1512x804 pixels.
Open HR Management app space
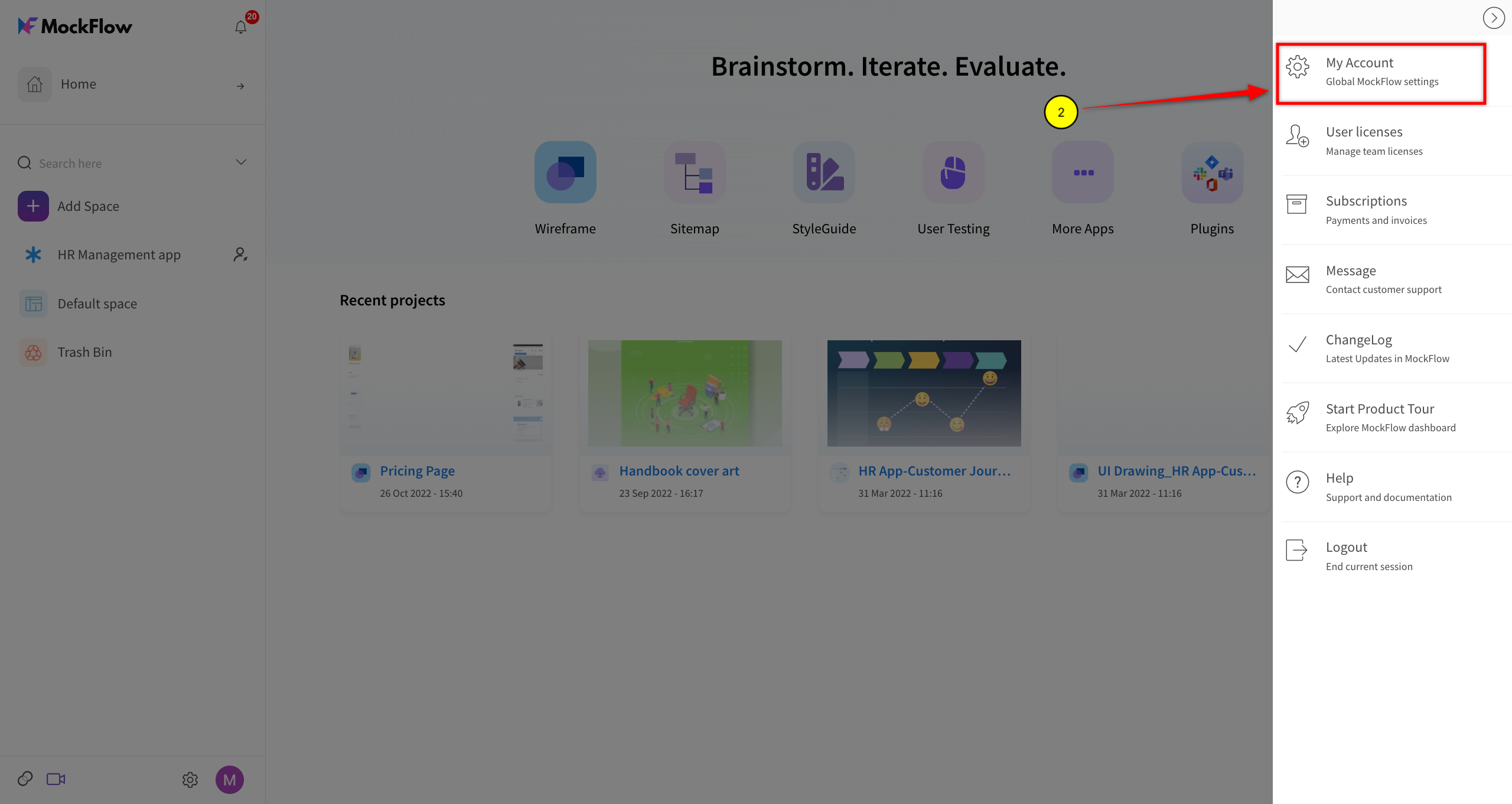point(119,255)
